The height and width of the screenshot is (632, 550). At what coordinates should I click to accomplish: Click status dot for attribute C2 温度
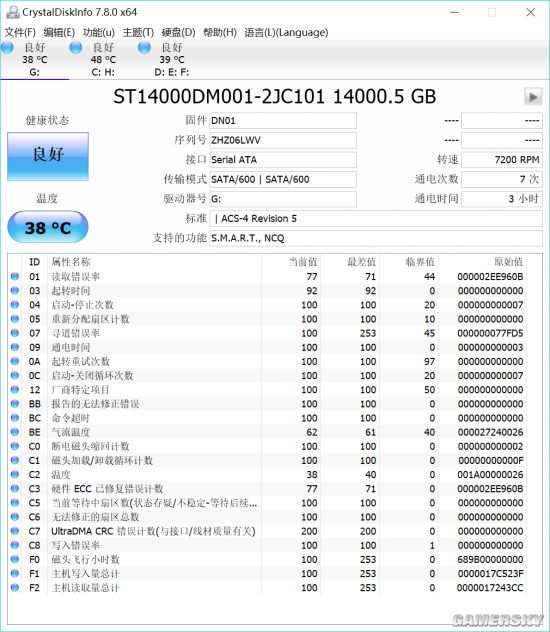pyautogui.click(x=15, y=474)
